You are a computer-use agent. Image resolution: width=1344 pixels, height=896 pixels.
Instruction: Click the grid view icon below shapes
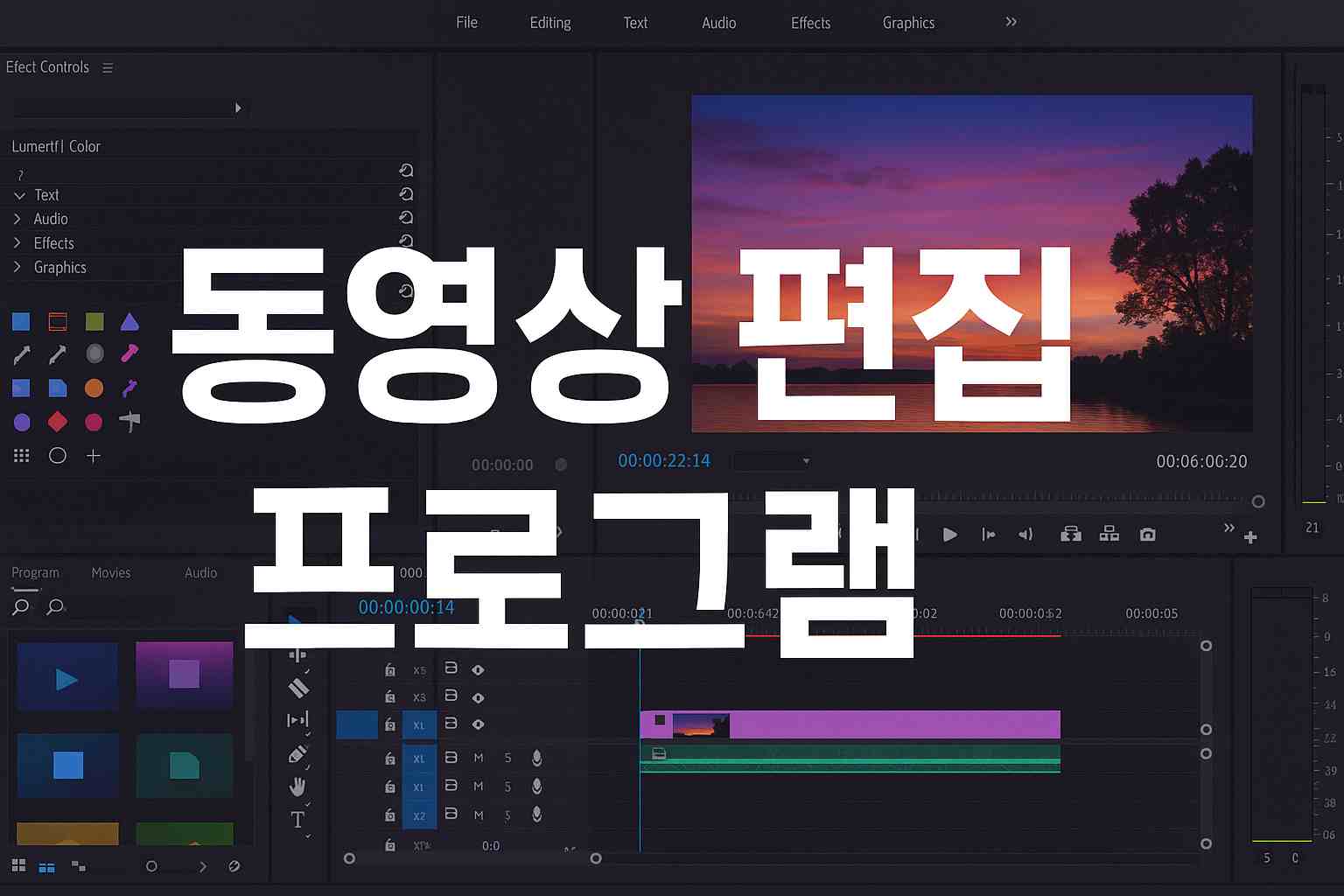click(x=22, y=456)
